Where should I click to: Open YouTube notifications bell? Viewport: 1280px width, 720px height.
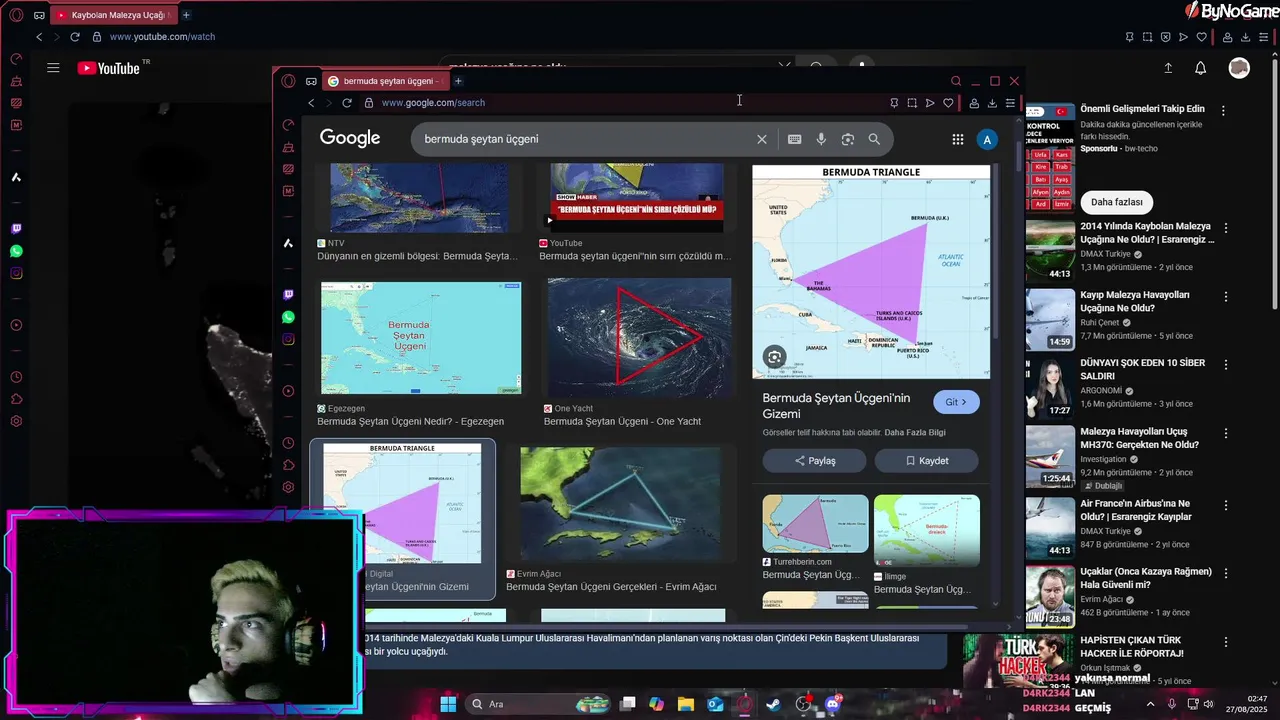point(1201,68)
